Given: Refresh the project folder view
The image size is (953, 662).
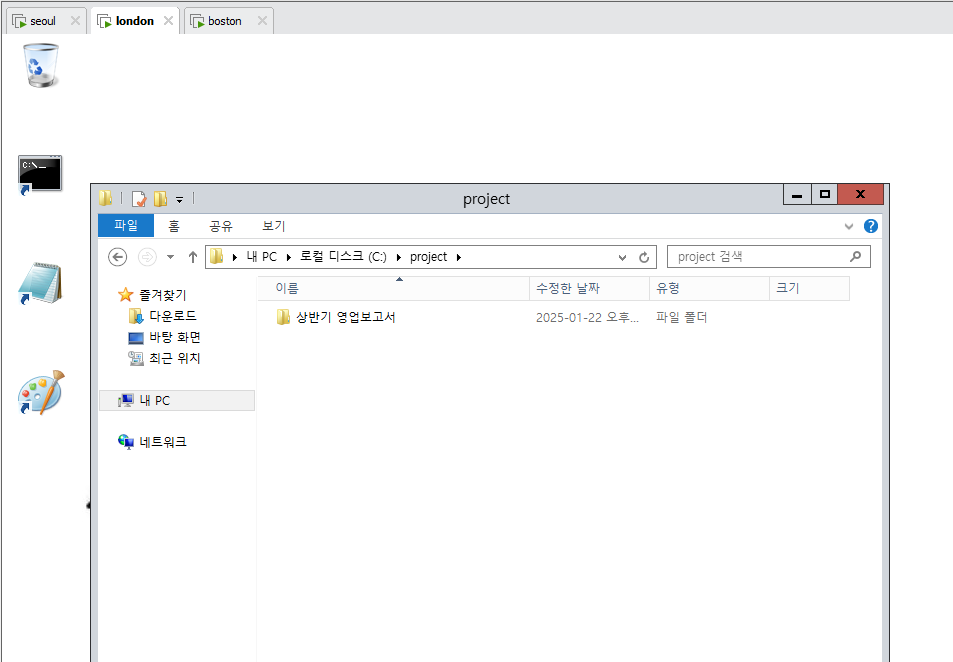Looking at the screenshot, I should click(x=644, y=257).
